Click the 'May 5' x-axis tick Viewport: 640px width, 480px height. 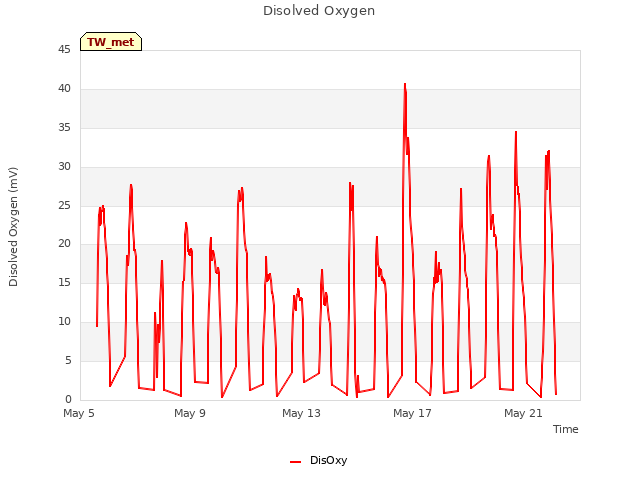coord(79,413)
